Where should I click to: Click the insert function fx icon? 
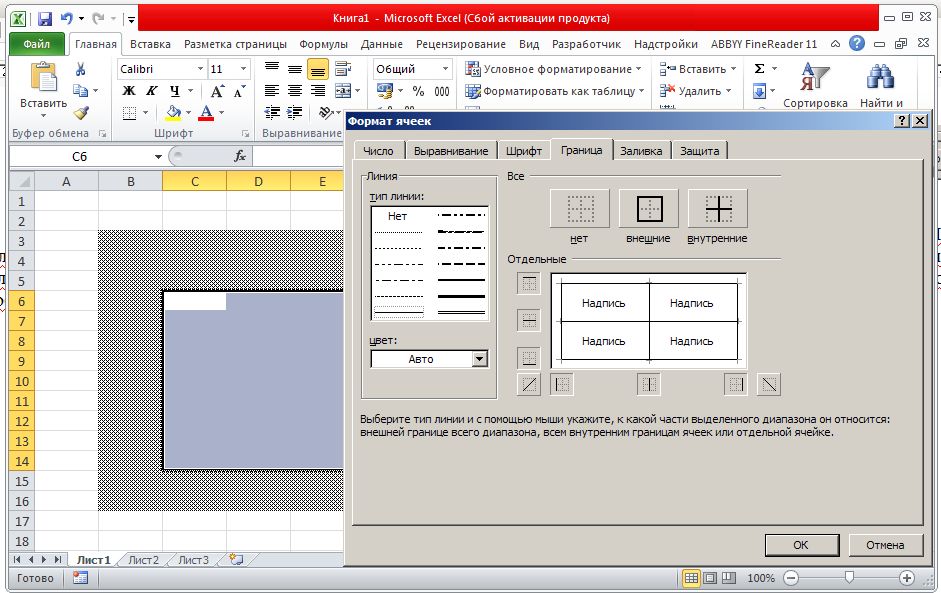(x=240, y=156)
